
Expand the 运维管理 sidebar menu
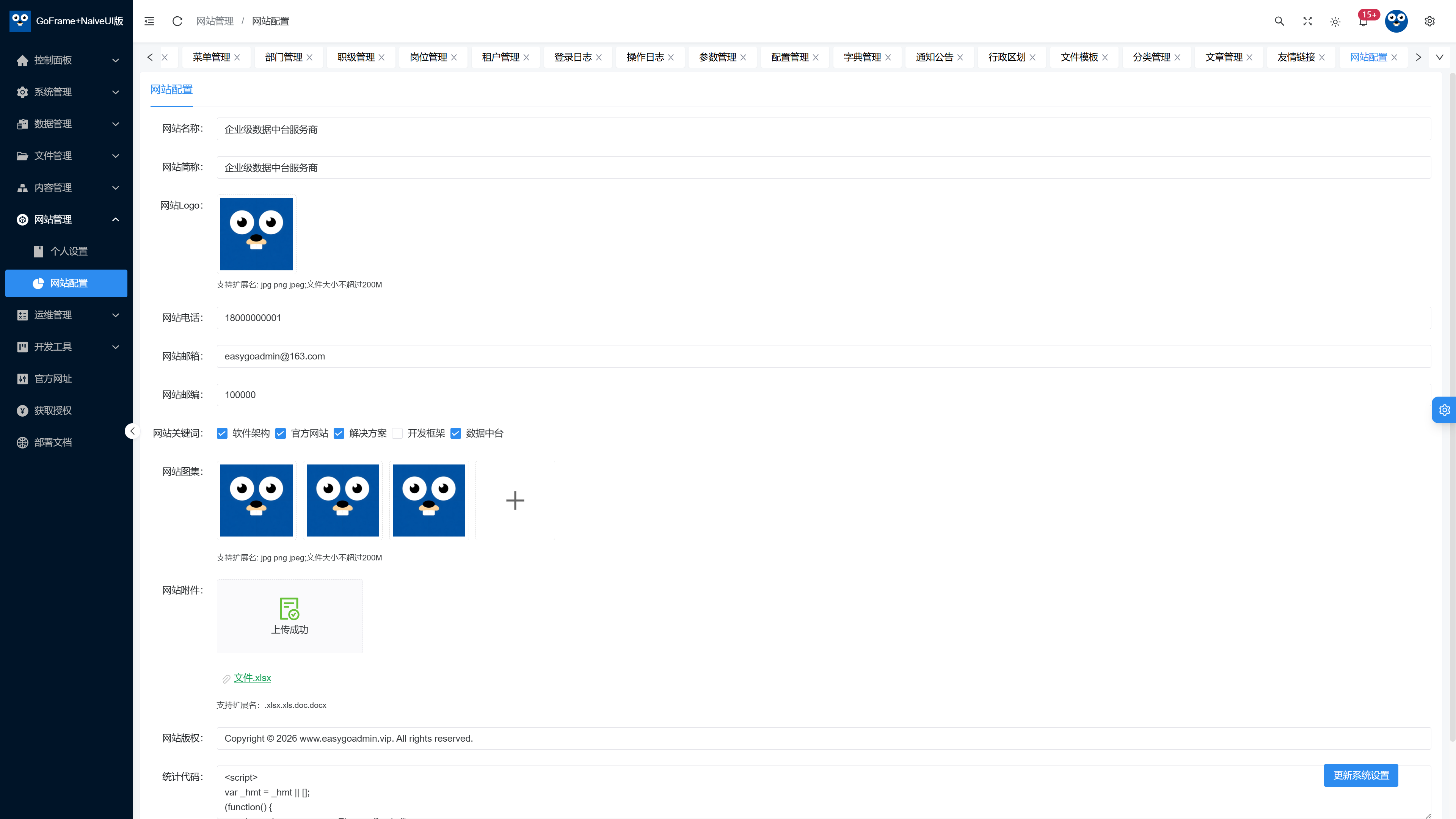(x=66, y=315)
